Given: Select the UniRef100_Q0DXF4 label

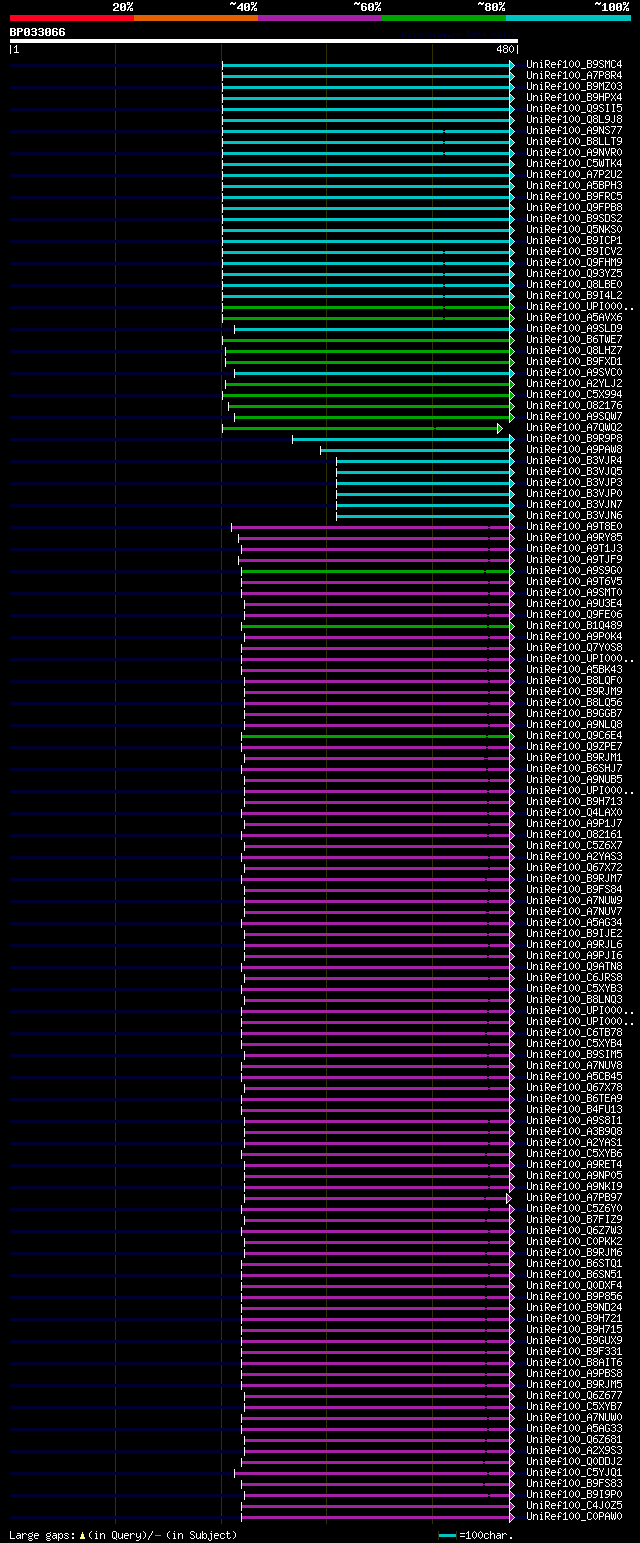Looking at the screenshot, I should click(574, 1286).
